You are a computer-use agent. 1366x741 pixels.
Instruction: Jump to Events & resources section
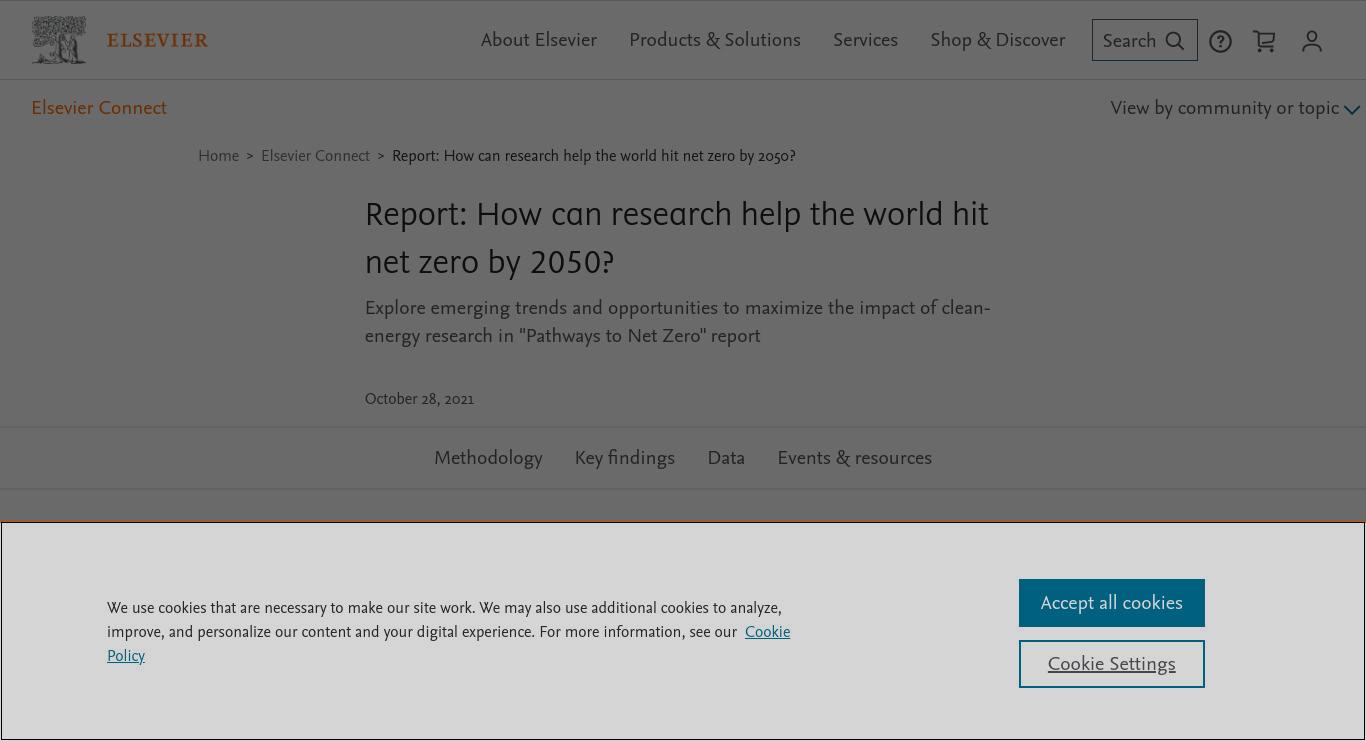pos(855,458)
